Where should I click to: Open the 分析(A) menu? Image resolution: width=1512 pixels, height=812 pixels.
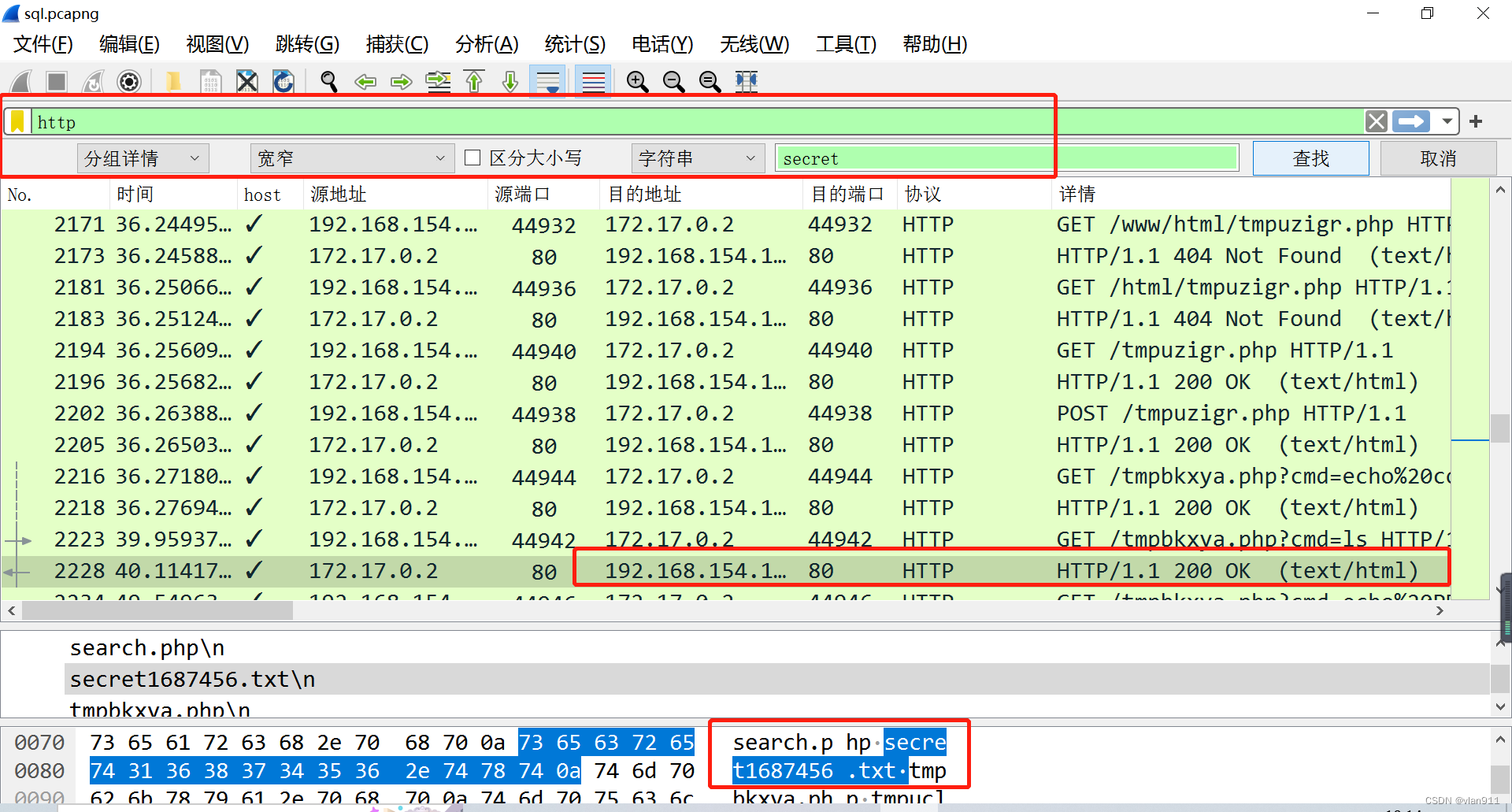(487, 44)
